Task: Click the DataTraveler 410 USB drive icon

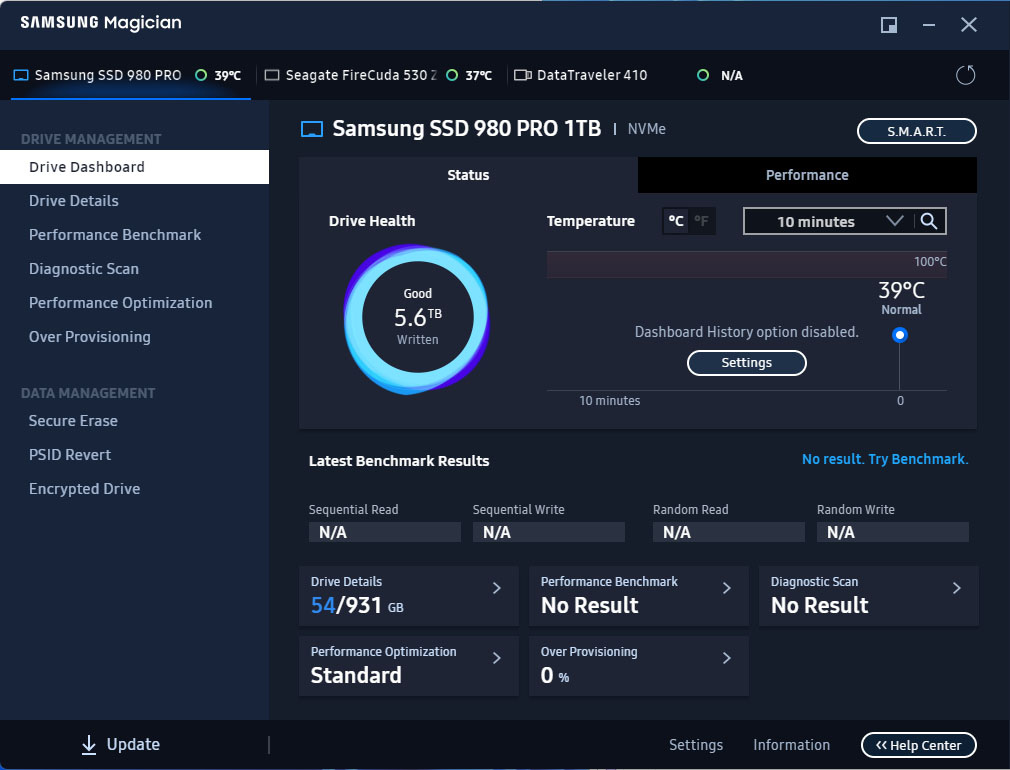Action: click(522, 75)
